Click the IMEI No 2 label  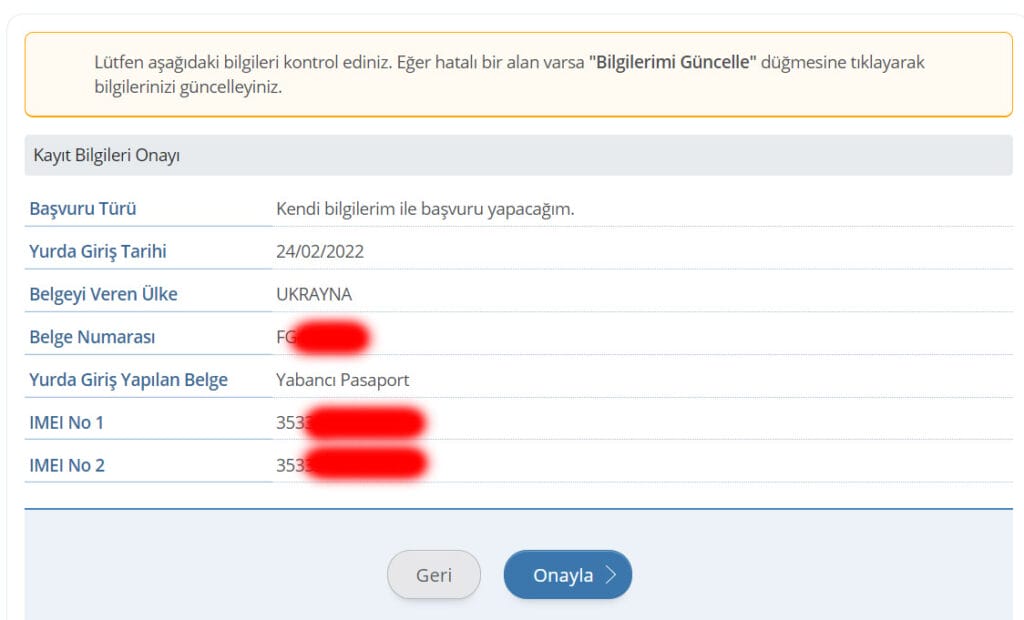(x=67, y=465)
